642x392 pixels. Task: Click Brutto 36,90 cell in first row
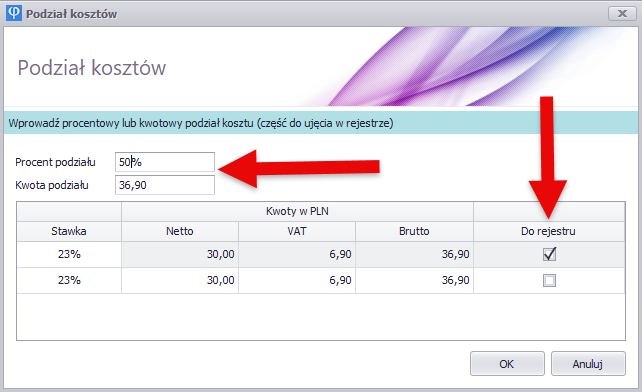click(x=414, y=254)
